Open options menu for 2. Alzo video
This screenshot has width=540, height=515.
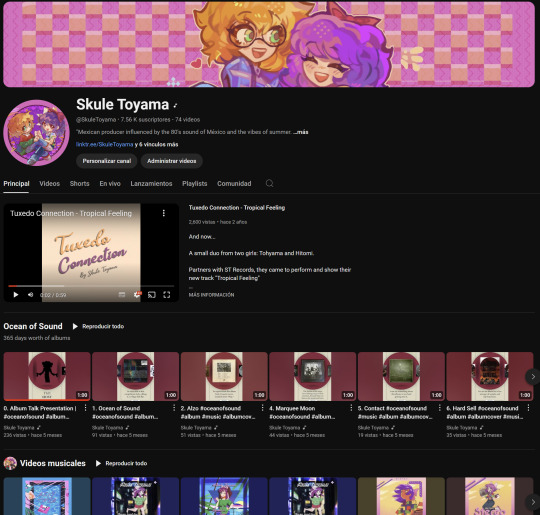pos(262,408)
